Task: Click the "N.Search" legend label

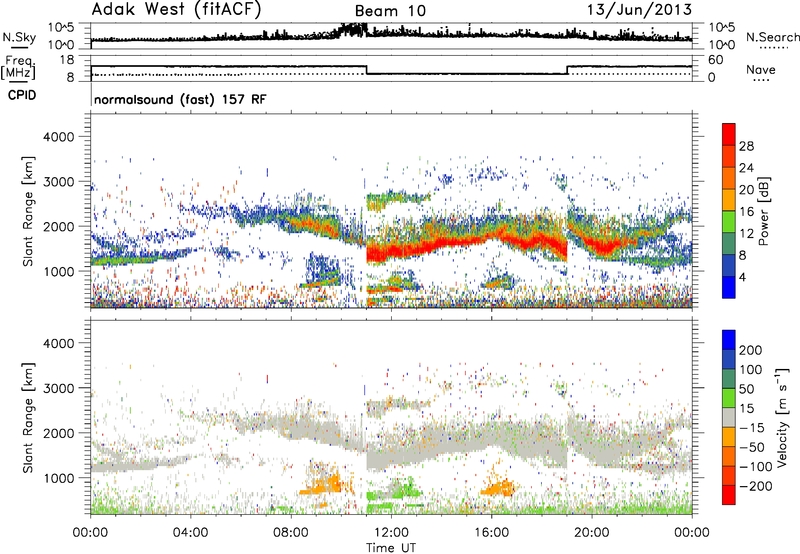Action: [772, 37]
